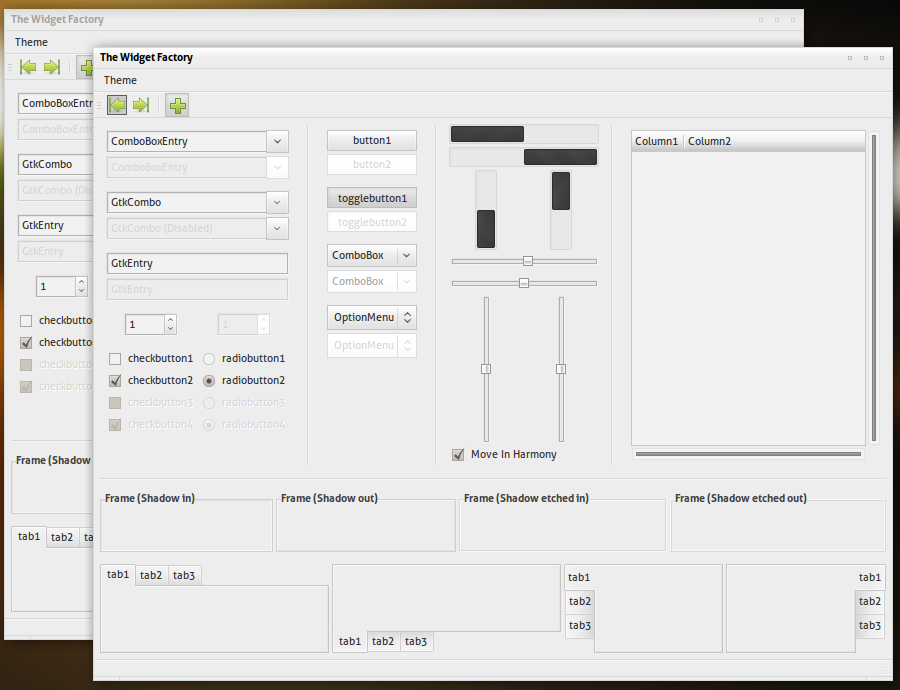Open Theme menu in the background window
The width and height of the screenshot is (900, 690).
click(32, 42)
